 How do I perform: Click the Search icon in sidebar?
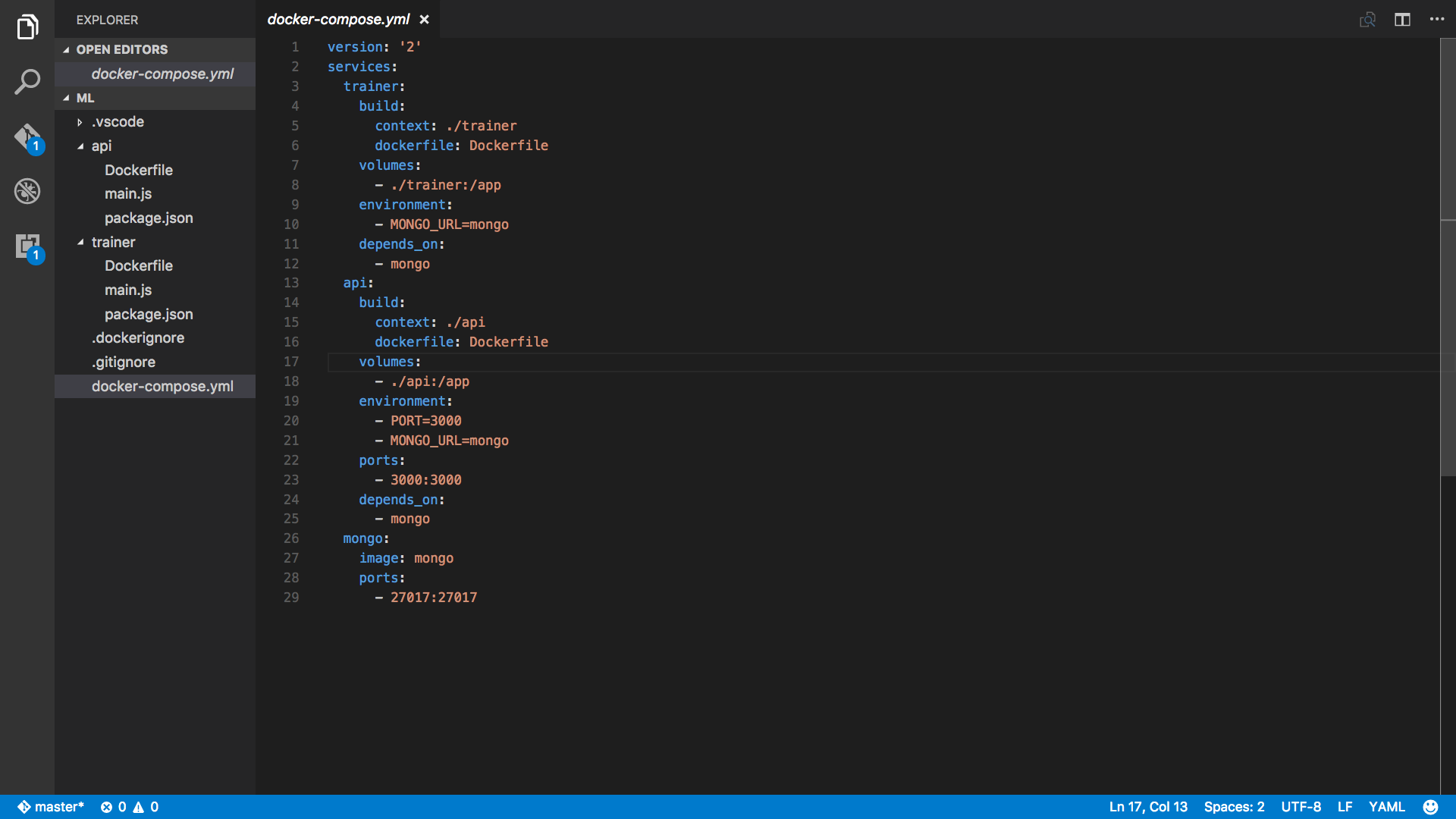click(27, 83)
